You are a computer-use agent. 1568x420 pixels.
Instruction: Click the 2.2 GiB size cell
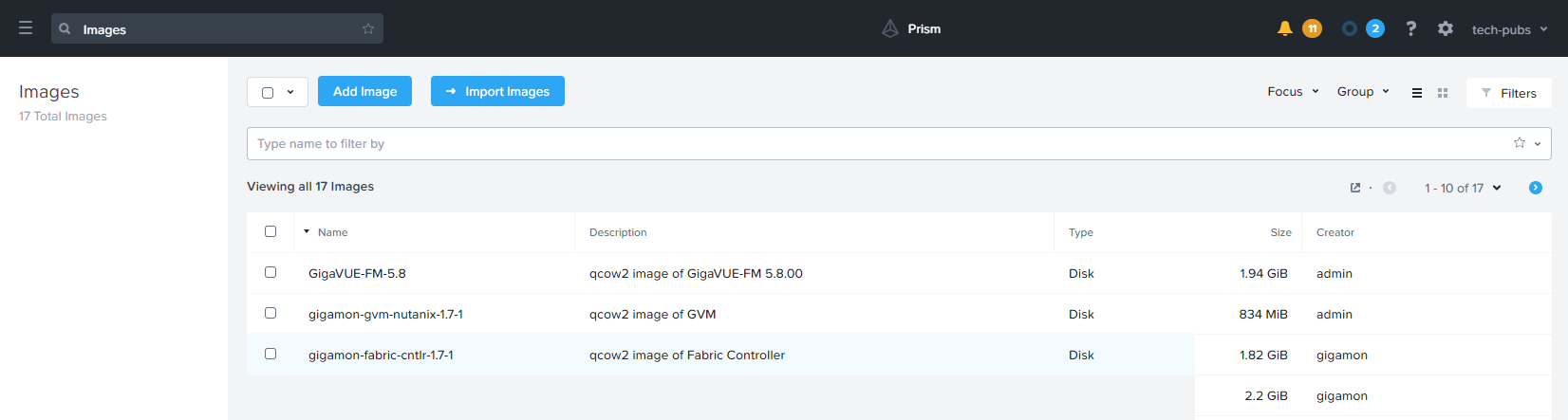tap(1266, 395)
